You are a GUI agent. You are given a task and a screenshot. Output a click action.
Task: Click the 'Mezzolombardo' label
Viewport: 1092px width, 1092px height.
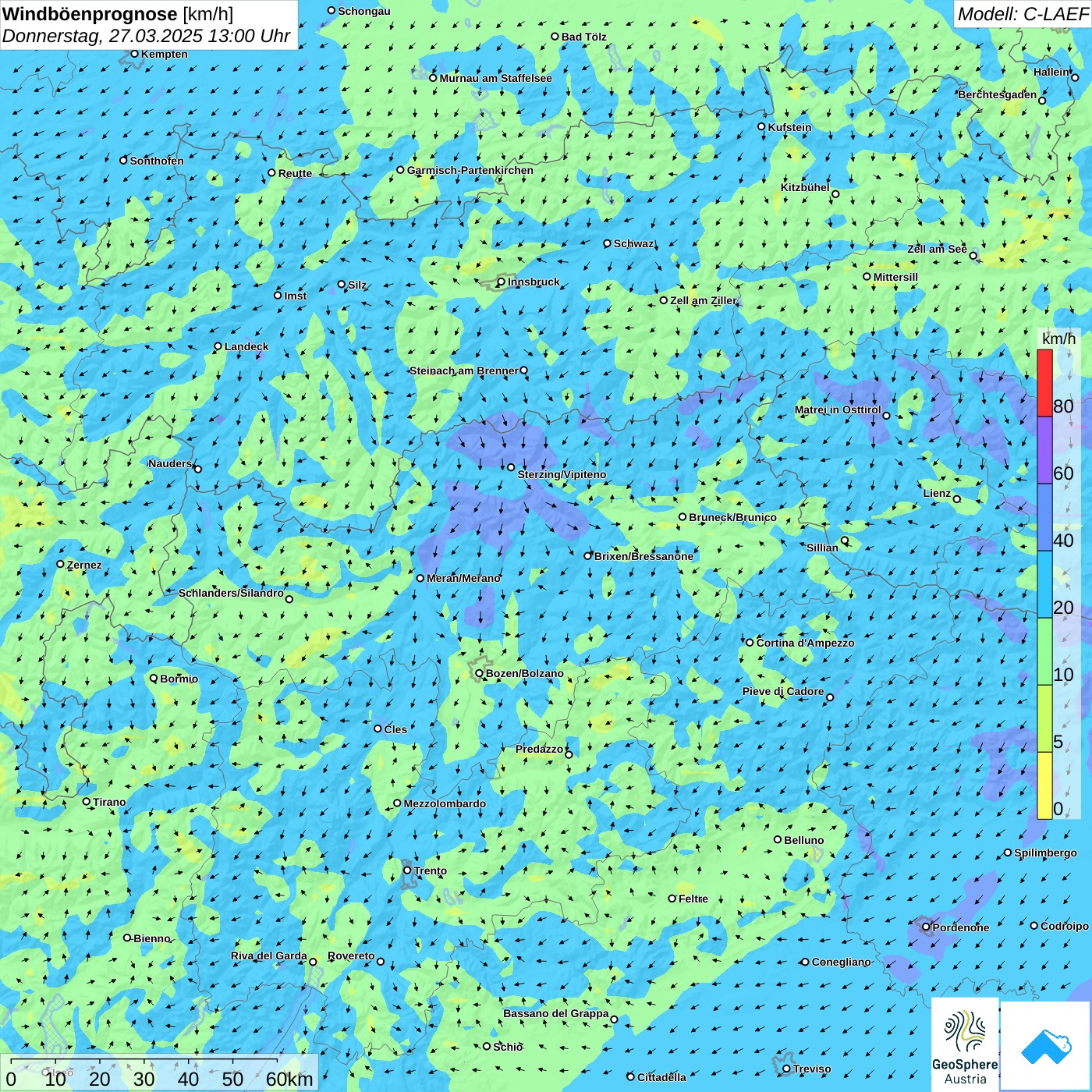(x=445, y=803)
